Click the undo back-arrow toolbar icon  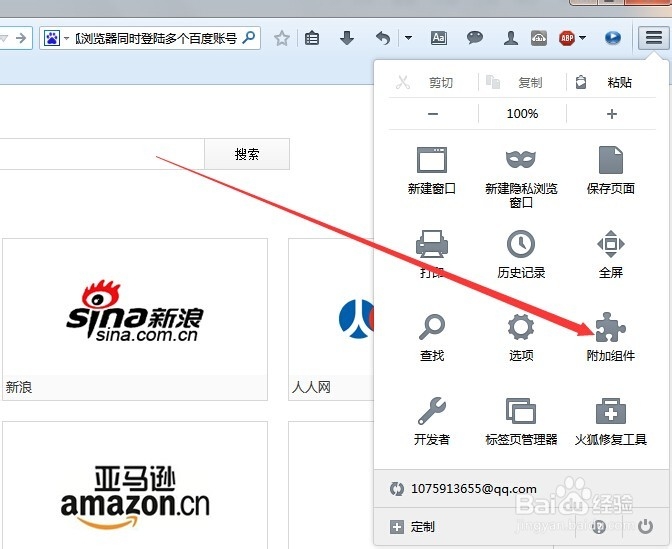click(383, 38)
